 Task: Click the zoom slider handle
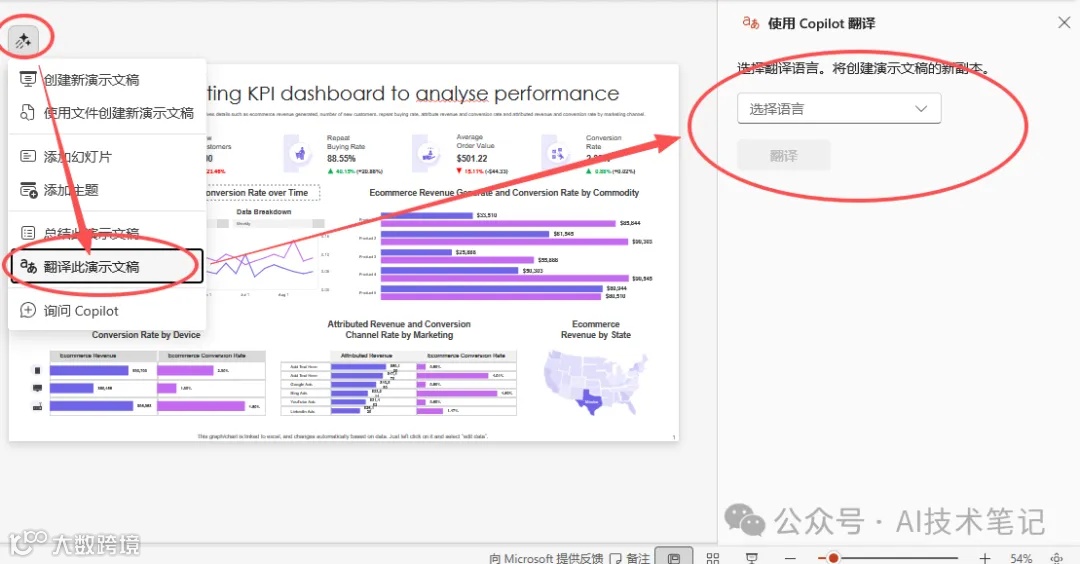[x=833, y=558]
